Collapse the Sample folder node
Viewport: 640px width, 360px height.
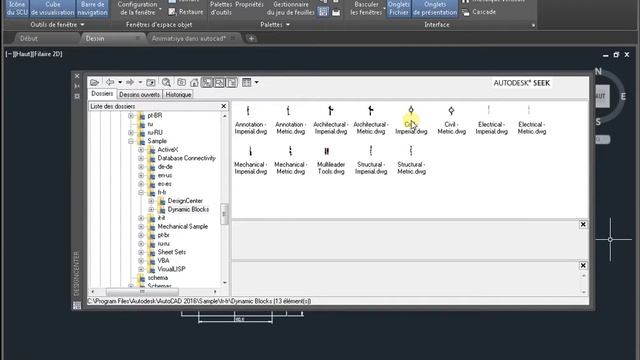pos(131,141)
